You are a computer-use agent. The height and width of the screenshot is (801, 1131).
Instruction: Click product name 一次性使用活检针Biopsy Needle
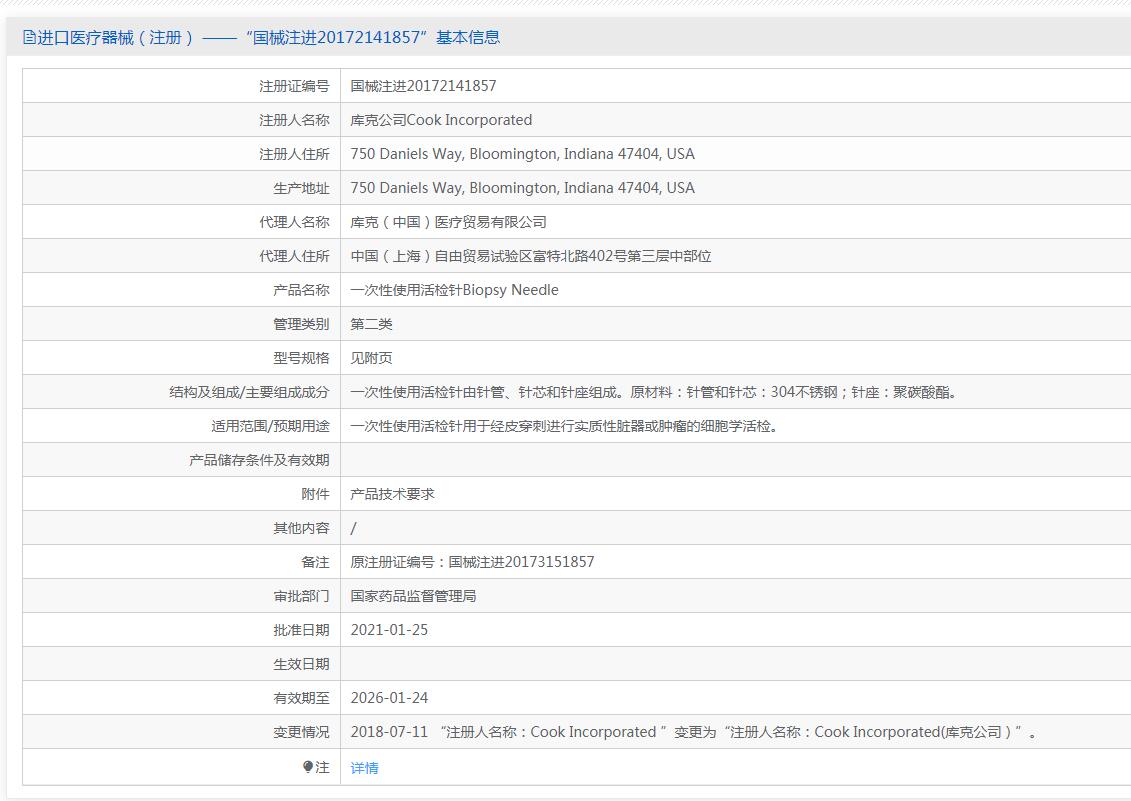(x=454, y=290)
